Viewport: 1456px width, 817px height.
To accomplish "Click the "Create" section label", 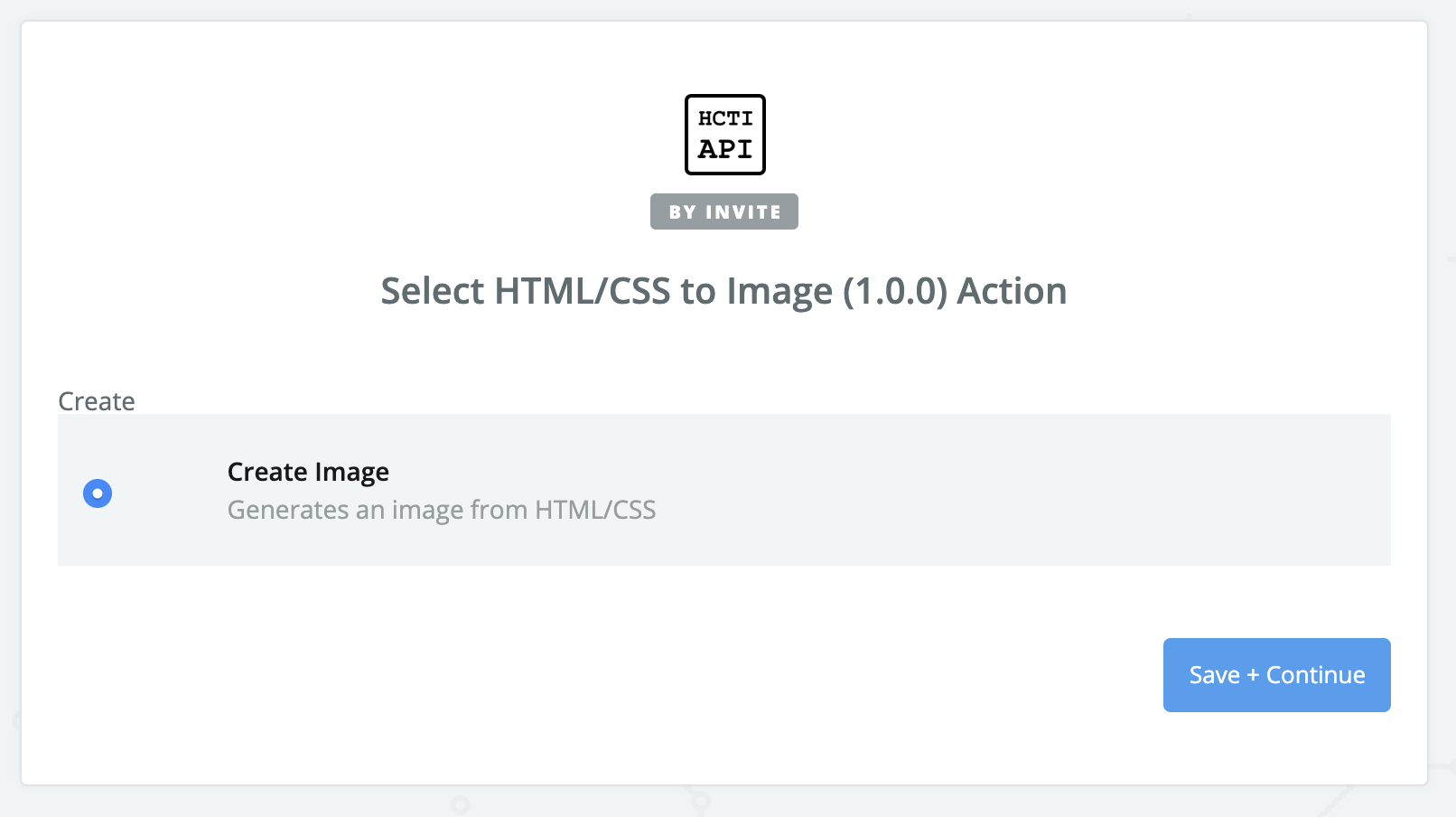I will pos(97,401).
